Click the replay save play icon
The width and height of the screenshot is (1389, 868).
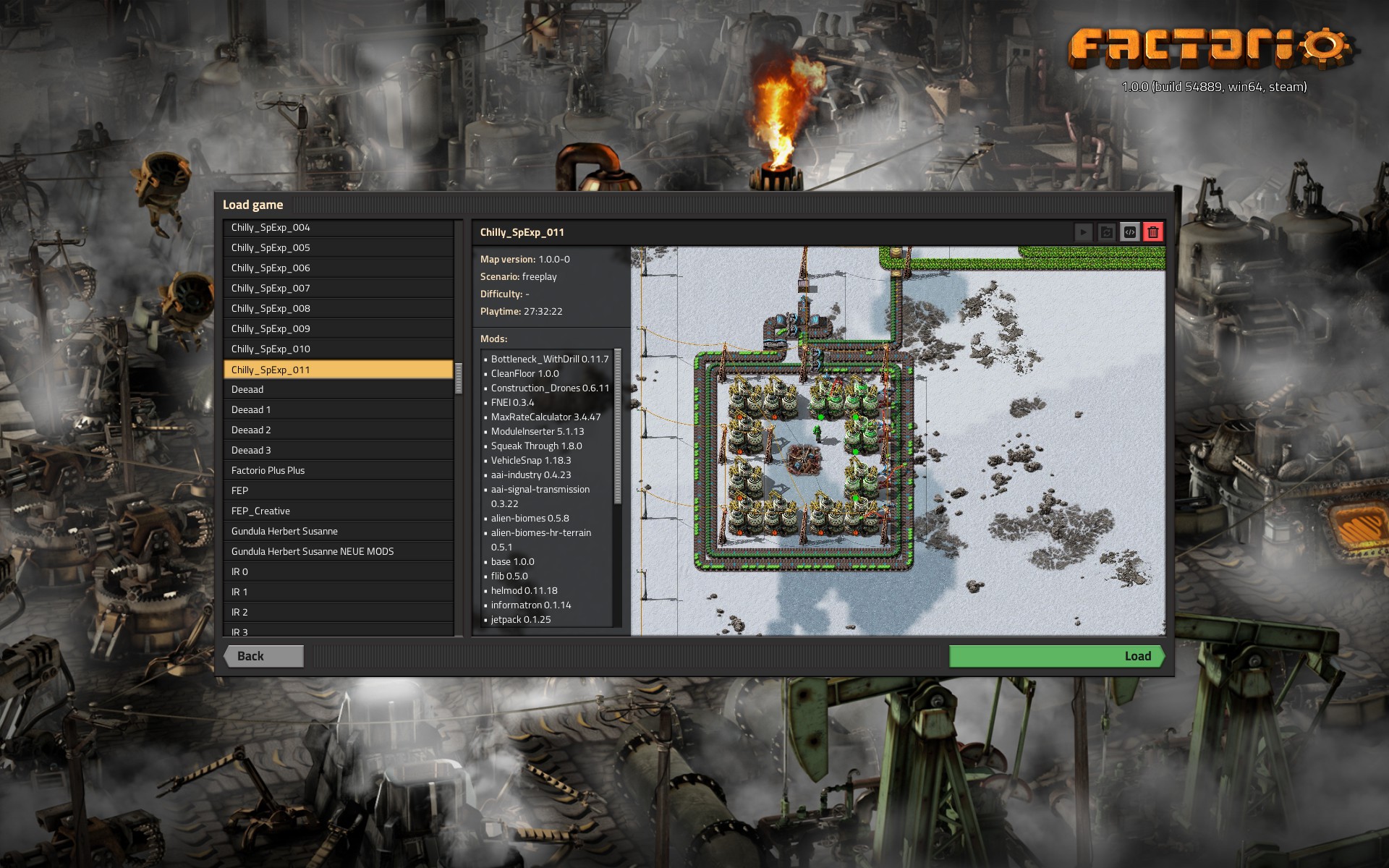point(1083,232)
